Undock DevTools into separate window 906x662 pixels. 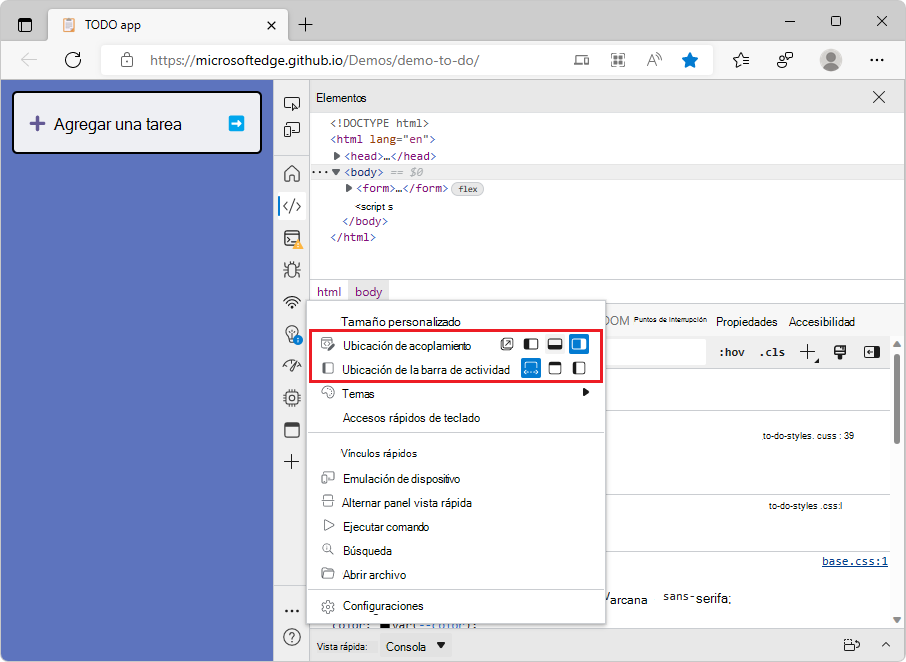coord(508,345)
